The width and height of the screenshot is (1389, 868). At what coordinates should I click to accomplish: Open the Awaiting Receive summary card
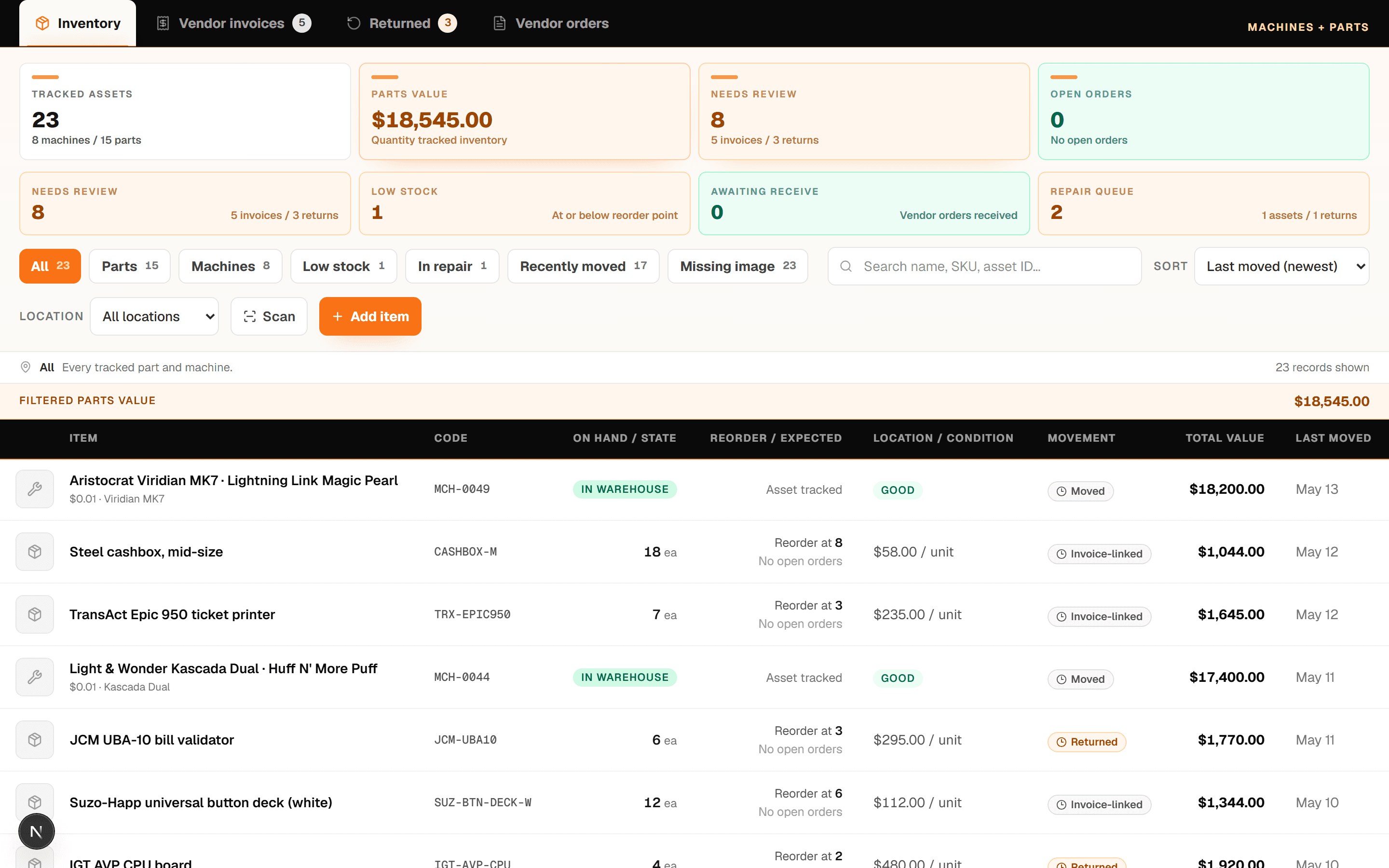[x=864, y=203]
